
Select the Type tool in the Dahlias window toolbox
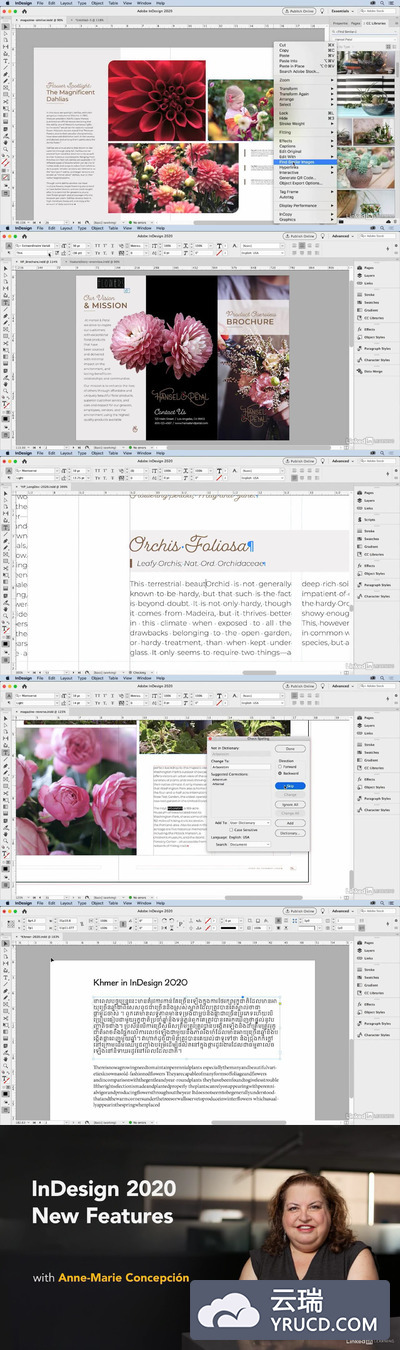point(4,61)
